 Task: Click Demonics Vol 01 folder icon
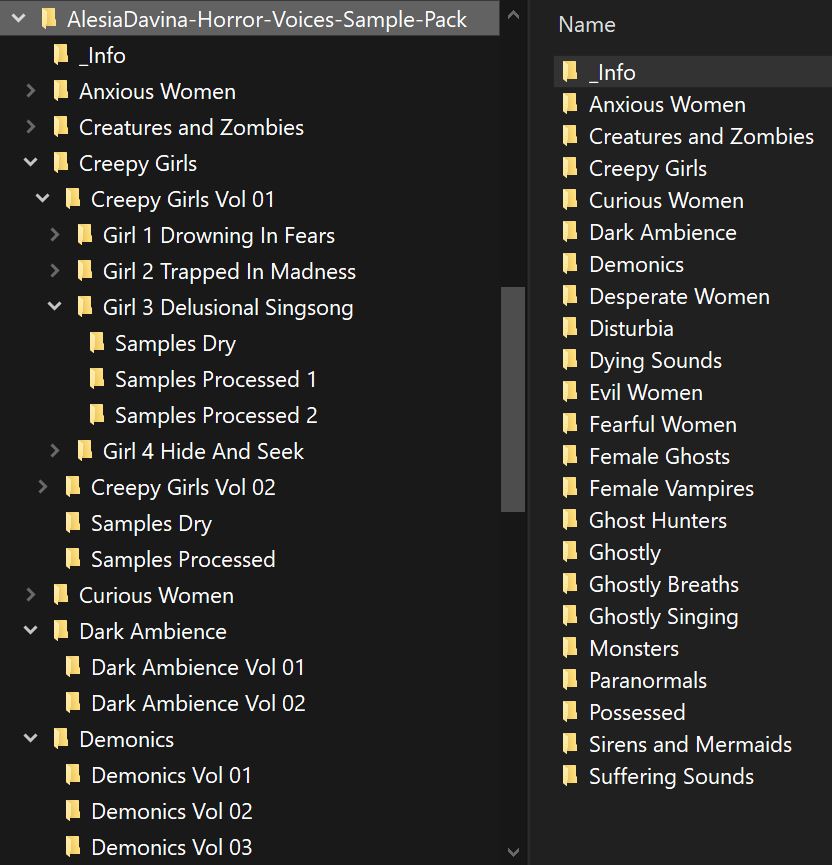(x=73, y=775)
